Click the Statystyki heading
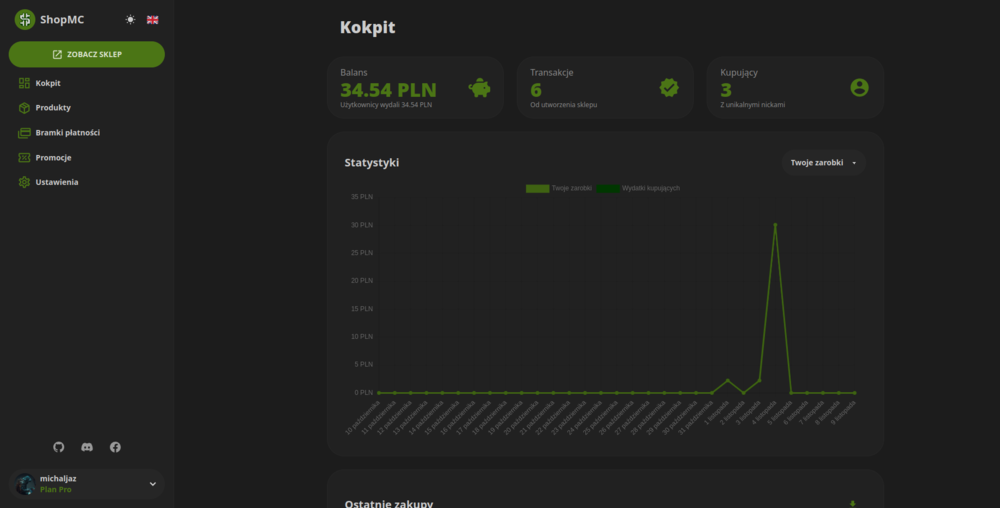This screenshot has width=1000, height=508. tap(372, 163)
